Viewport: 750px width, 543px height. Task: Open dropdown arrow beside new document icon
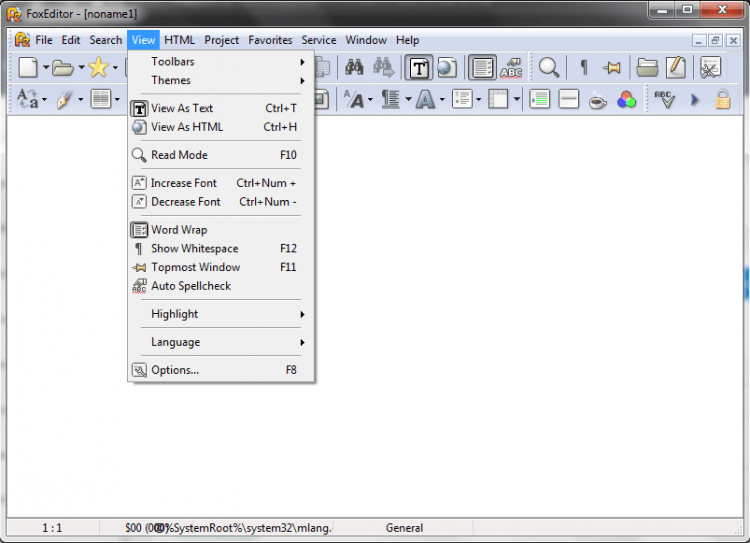click(45, 67)
